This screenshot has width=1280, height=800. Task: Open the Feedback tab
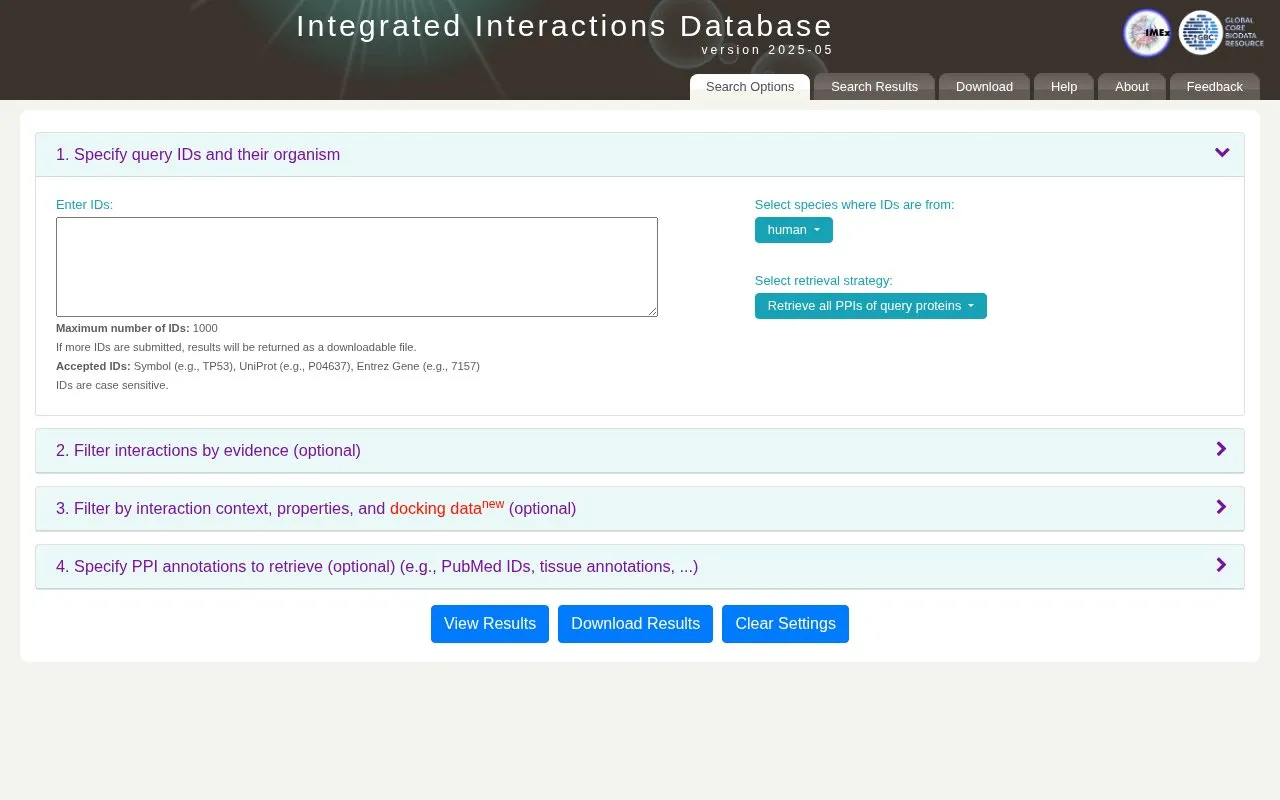[x=1214, y=87]
